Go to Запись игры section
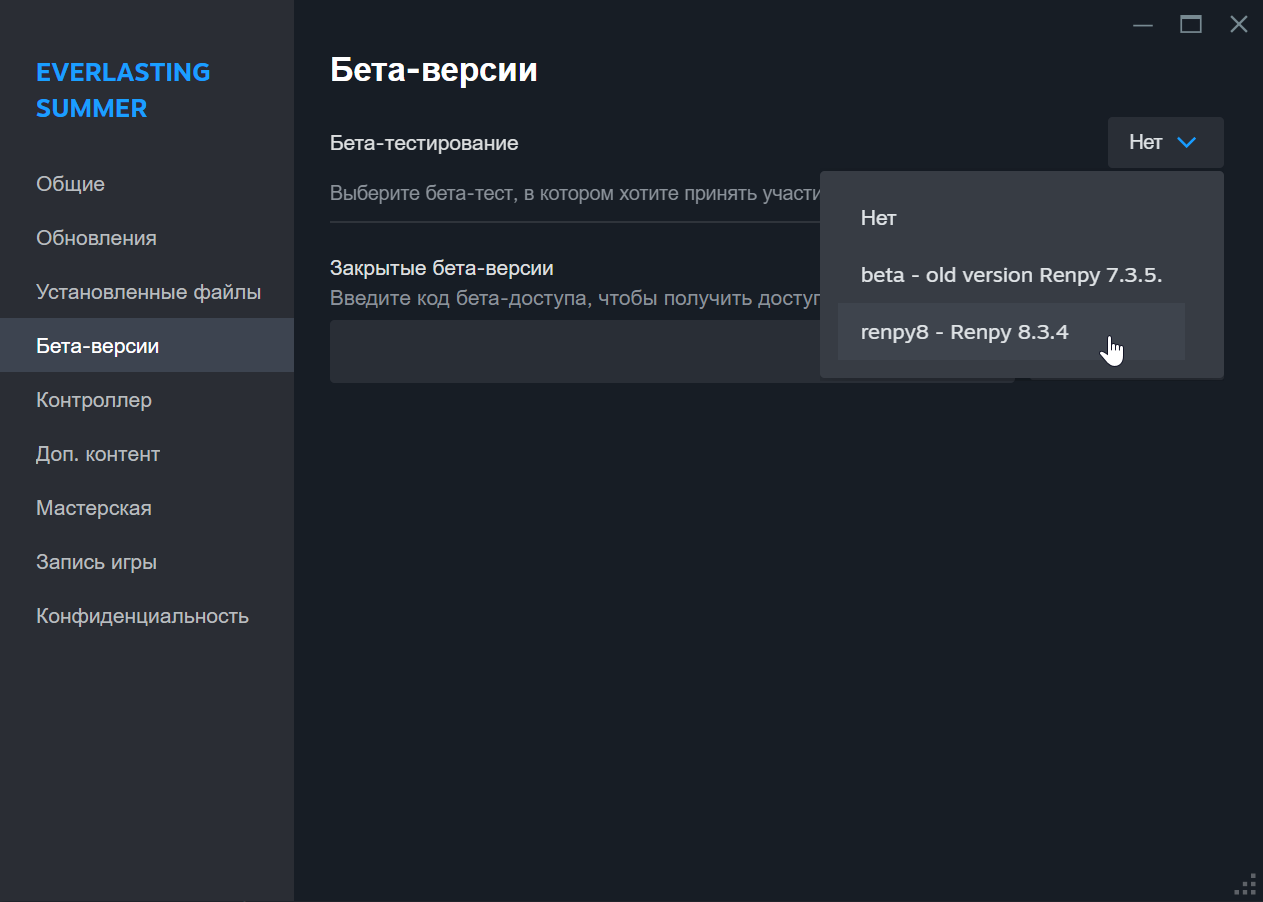Image resolution: width=1263 pixels, height=902 pixels. [x=96, y=562]
